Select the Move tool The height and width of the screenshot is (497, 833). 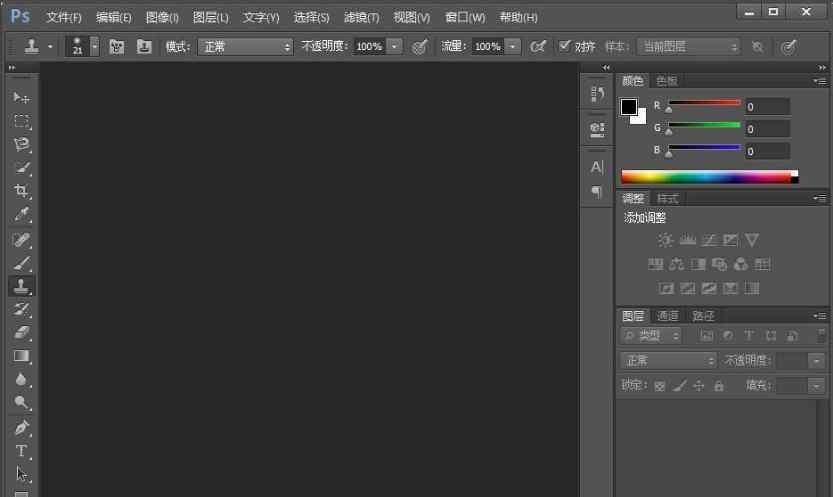[21, 98]
